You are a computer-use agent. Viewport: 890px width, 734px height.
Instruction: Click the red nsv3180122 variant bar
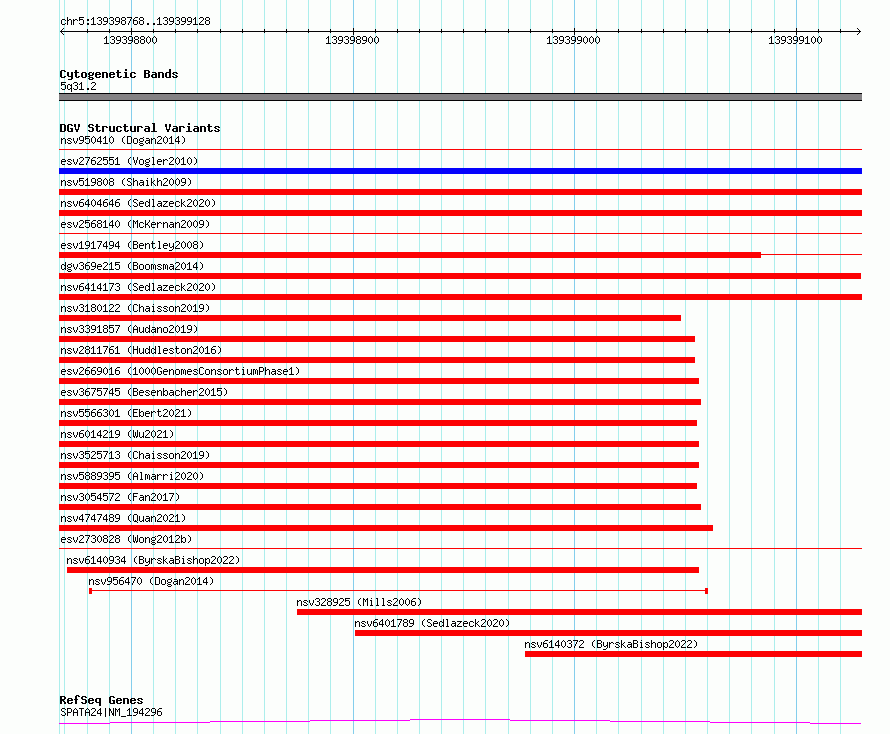point(370,318)
